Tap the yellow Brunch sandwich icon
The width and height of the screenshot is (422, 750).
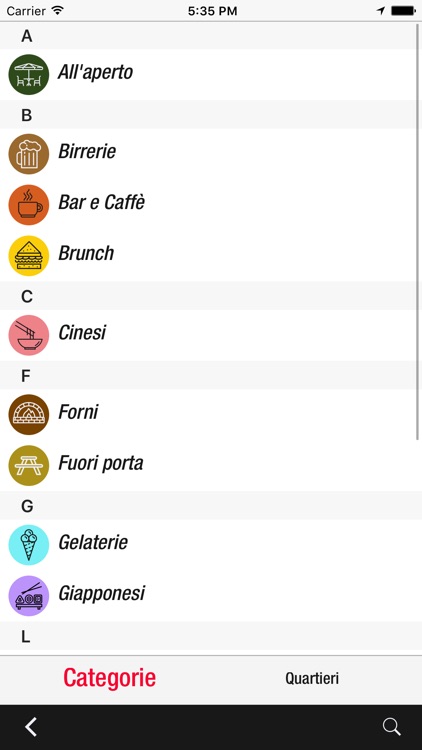[29, 256]
